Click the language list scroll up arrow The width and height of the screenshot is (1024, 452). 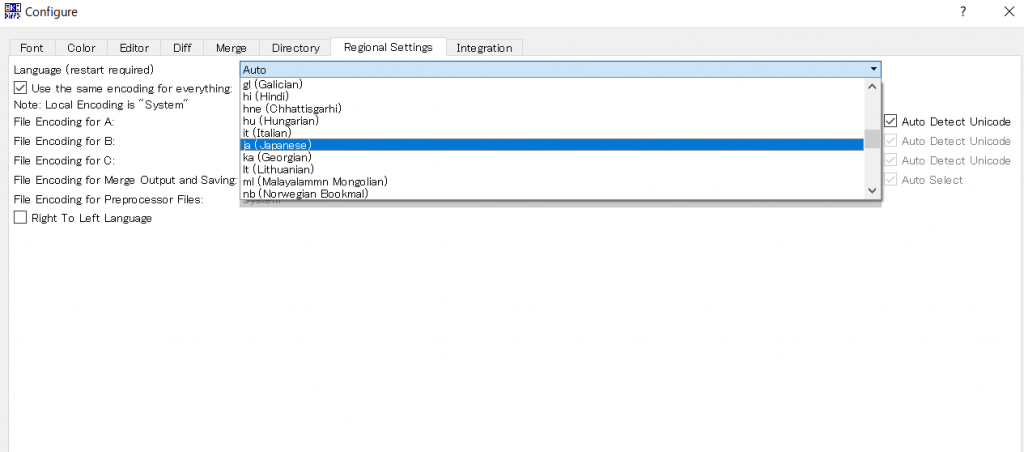[872, 87]
